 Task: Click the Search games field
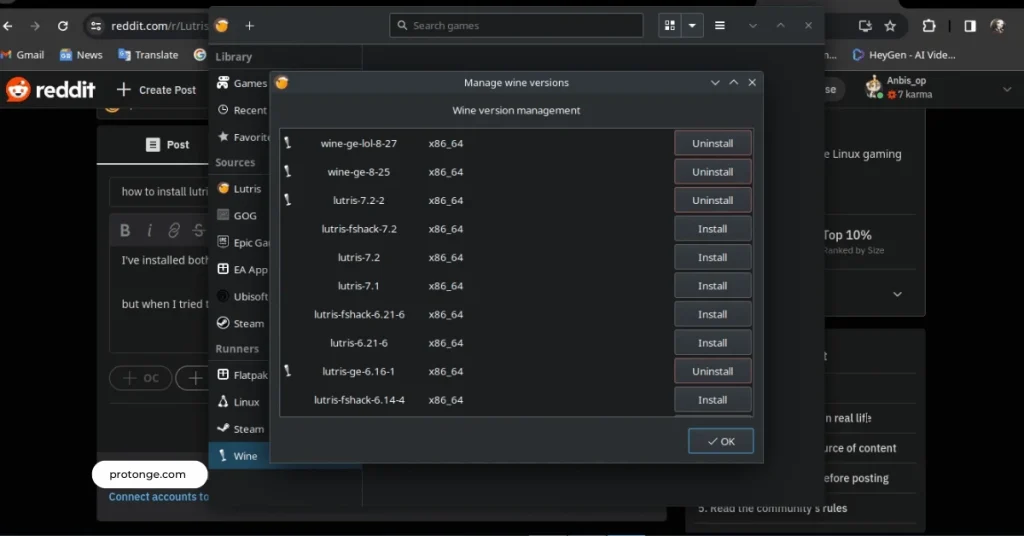516,26
